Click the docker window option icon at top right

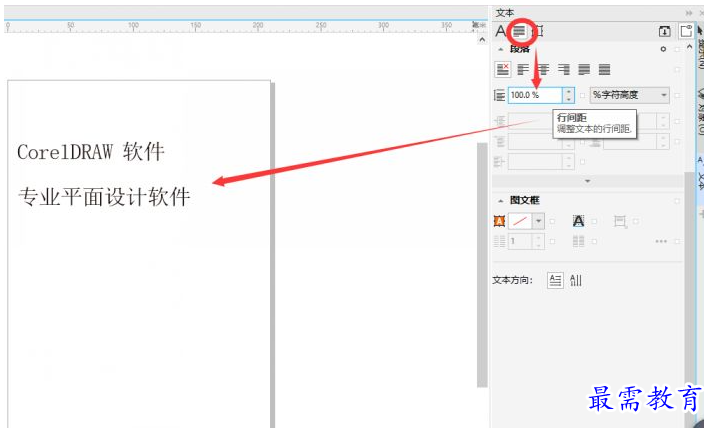(x=686, y=31)
